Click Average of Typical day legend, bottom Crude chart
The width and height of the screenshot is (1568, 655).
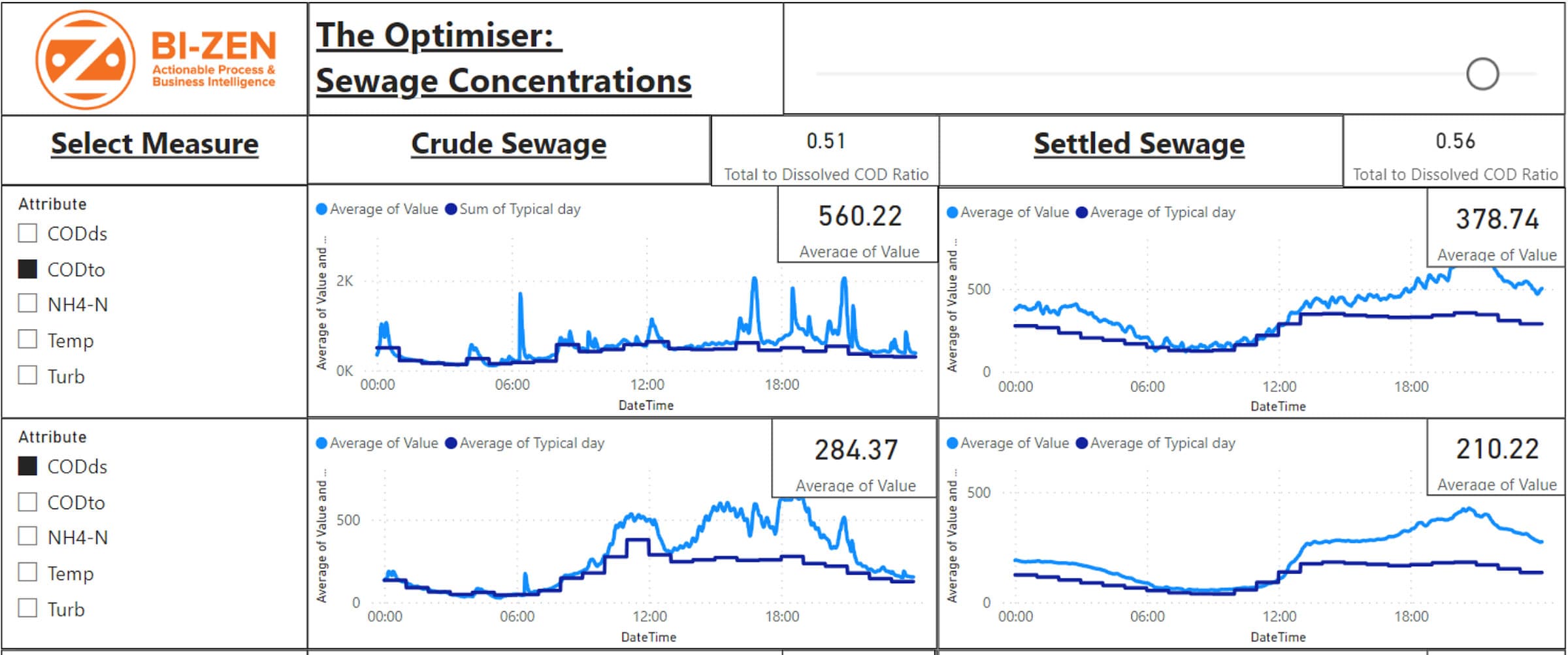point(525,443)
